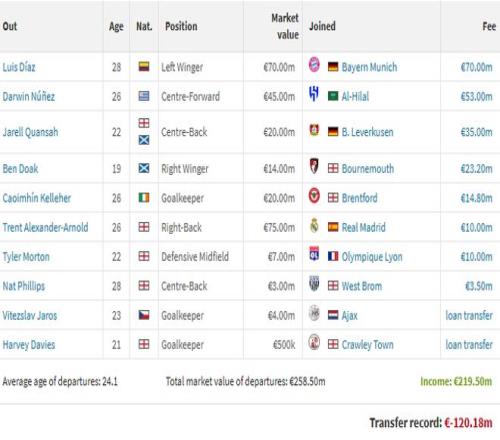
Task: Click the Fee column header
Action: point(489,26)
